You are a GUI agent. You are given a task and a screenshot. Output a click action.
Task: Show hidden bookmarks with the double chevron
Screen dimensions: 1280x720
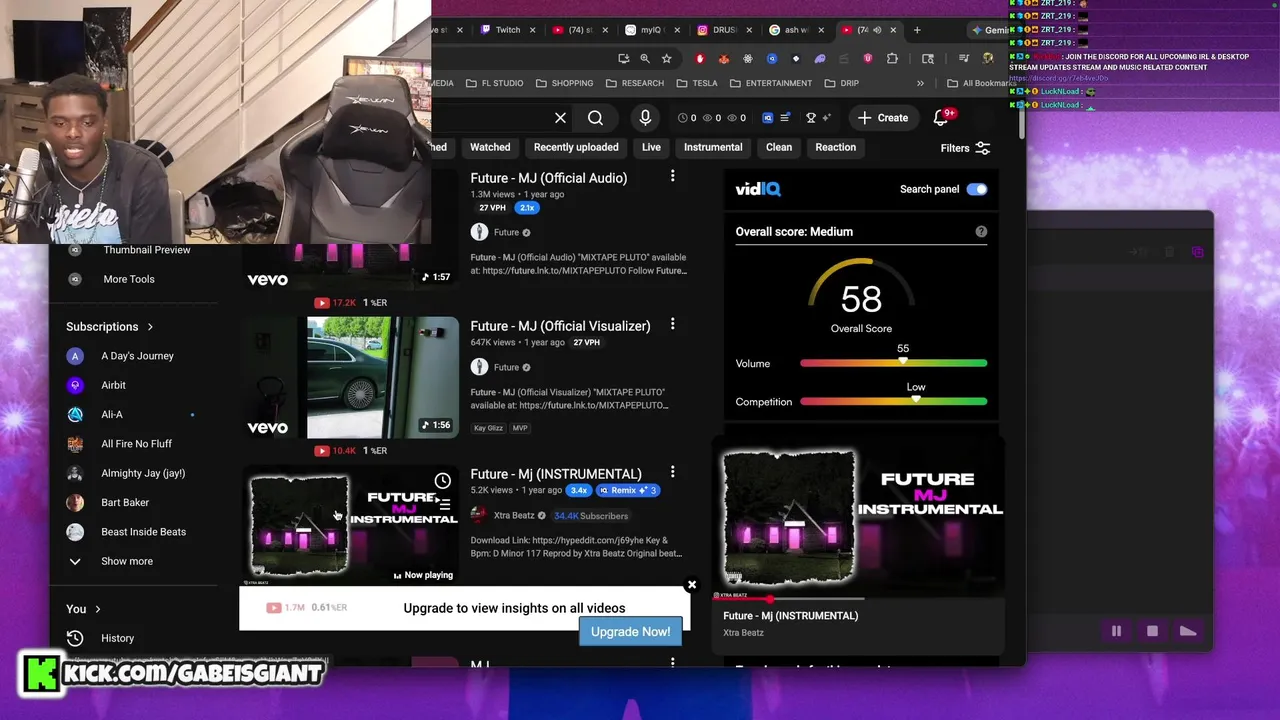tap(920, 83)
